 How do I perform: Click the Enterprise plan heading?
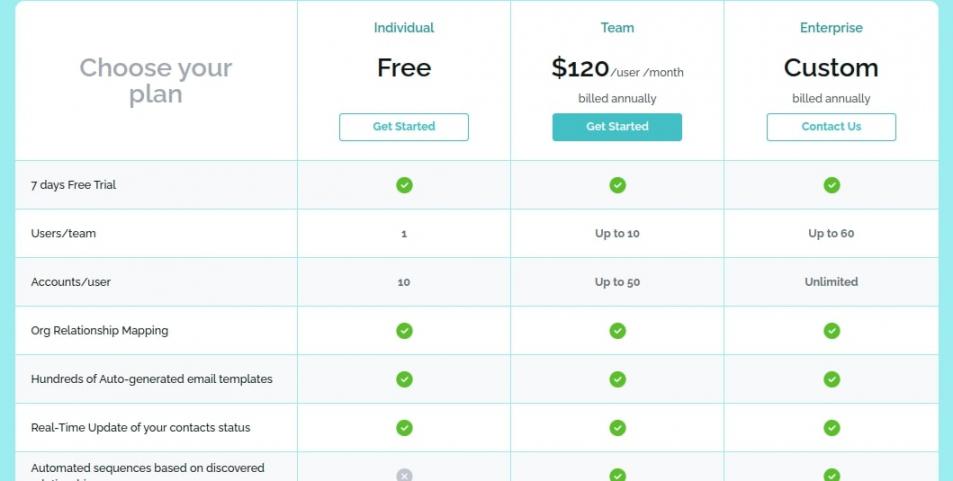831,28
